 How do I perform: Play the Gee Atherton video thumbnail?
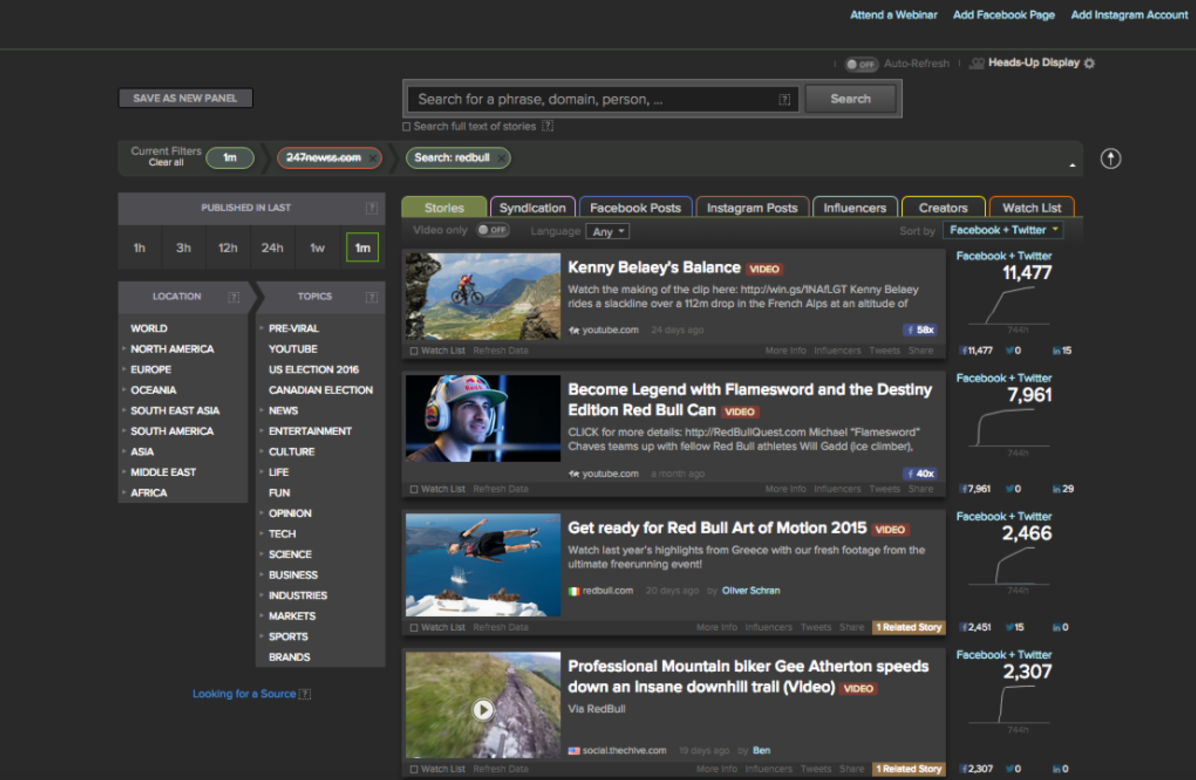(x=483, y=709)
